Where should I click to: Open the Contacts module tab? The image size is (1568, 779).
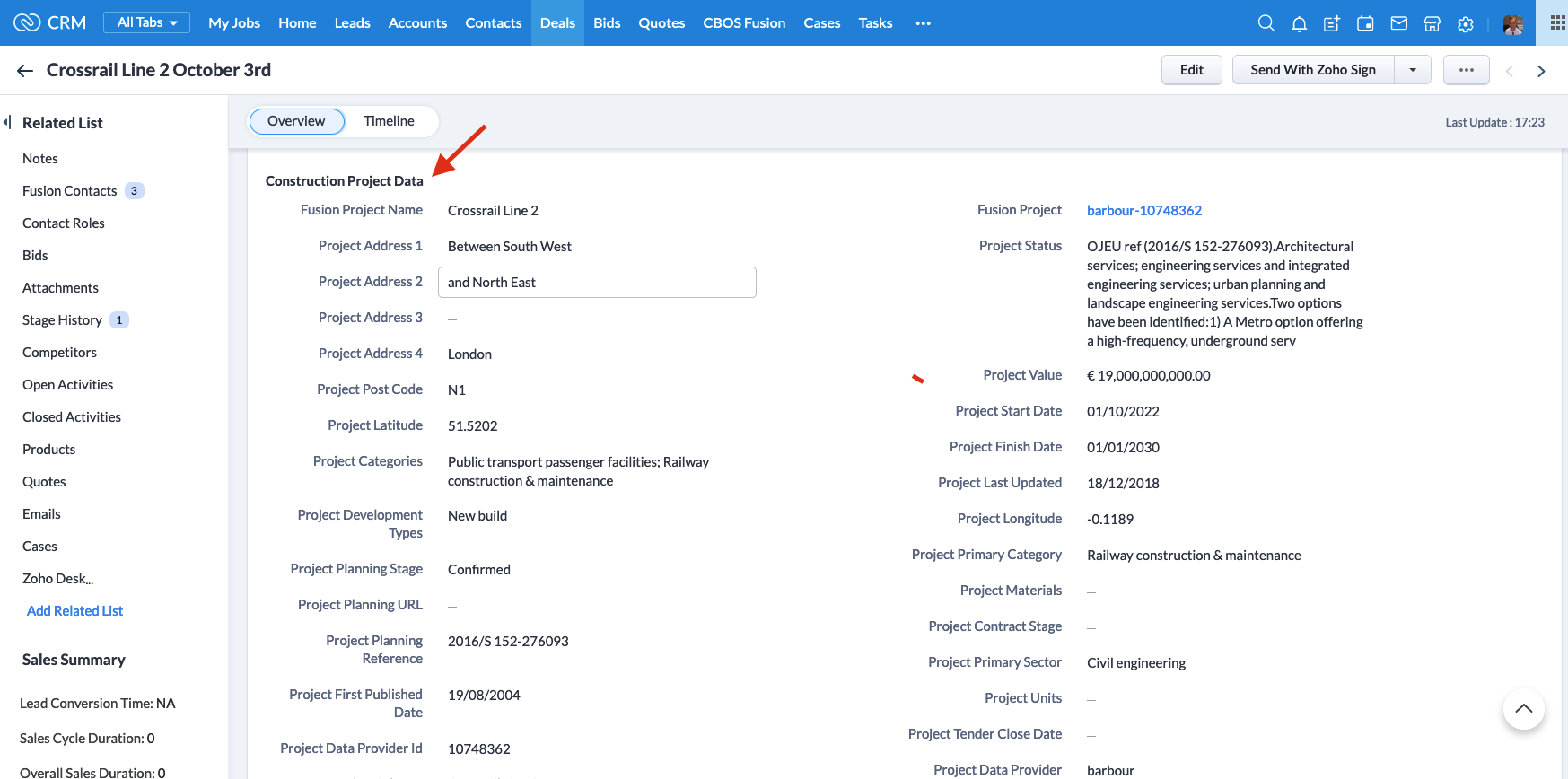494,23
